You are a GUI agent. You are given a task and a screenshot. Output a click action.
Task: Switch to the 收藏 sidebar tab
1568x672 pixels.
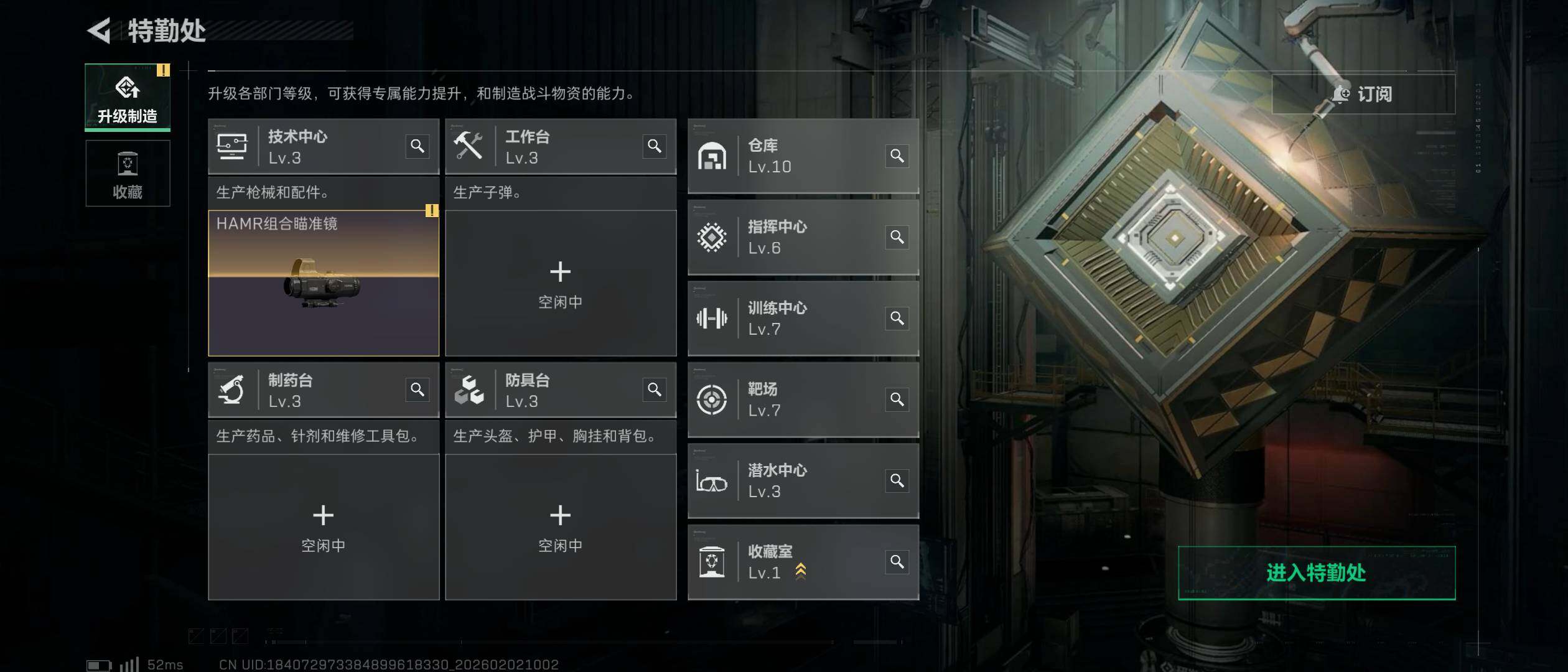(128, 174)
